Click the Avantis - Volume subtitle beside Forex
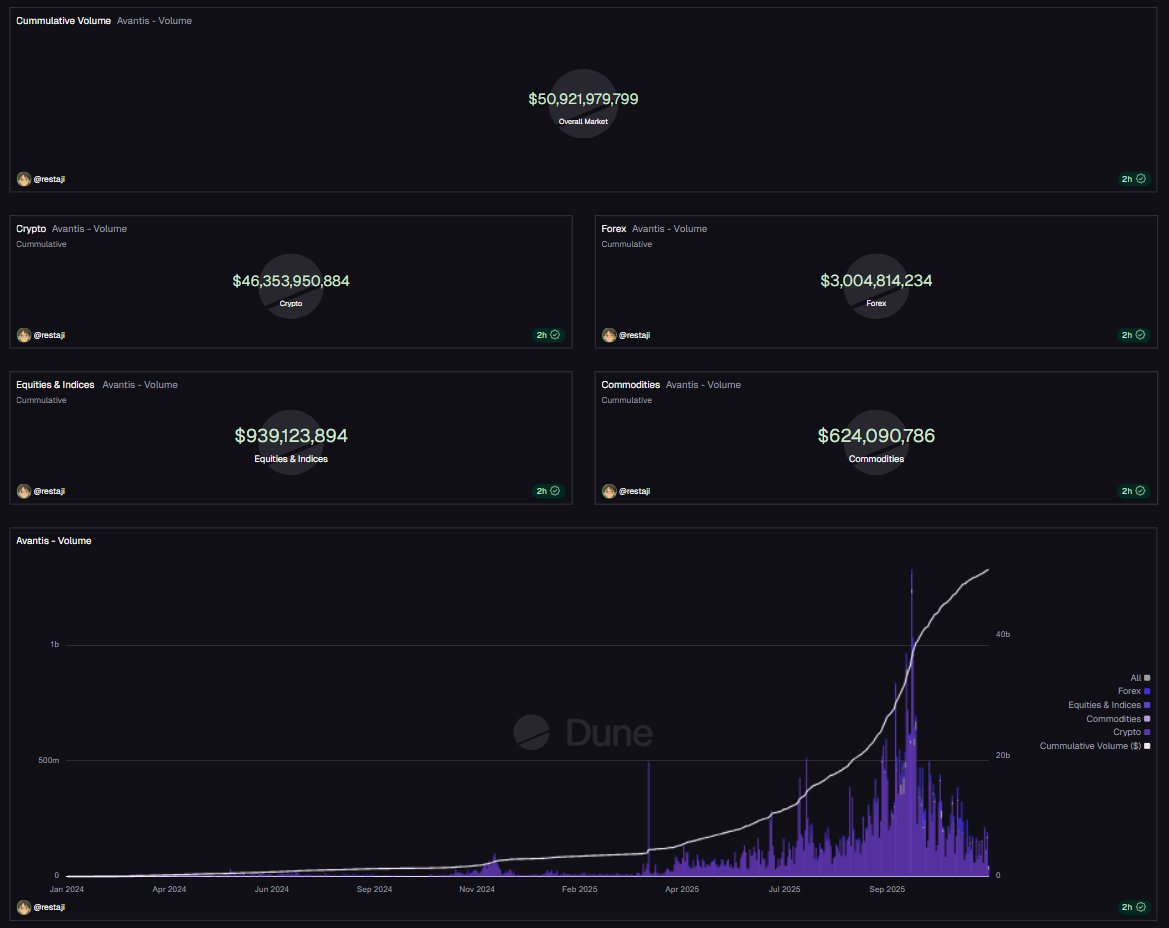The width and height of the screenshot is (1169, 928). [x=669, y=229]
